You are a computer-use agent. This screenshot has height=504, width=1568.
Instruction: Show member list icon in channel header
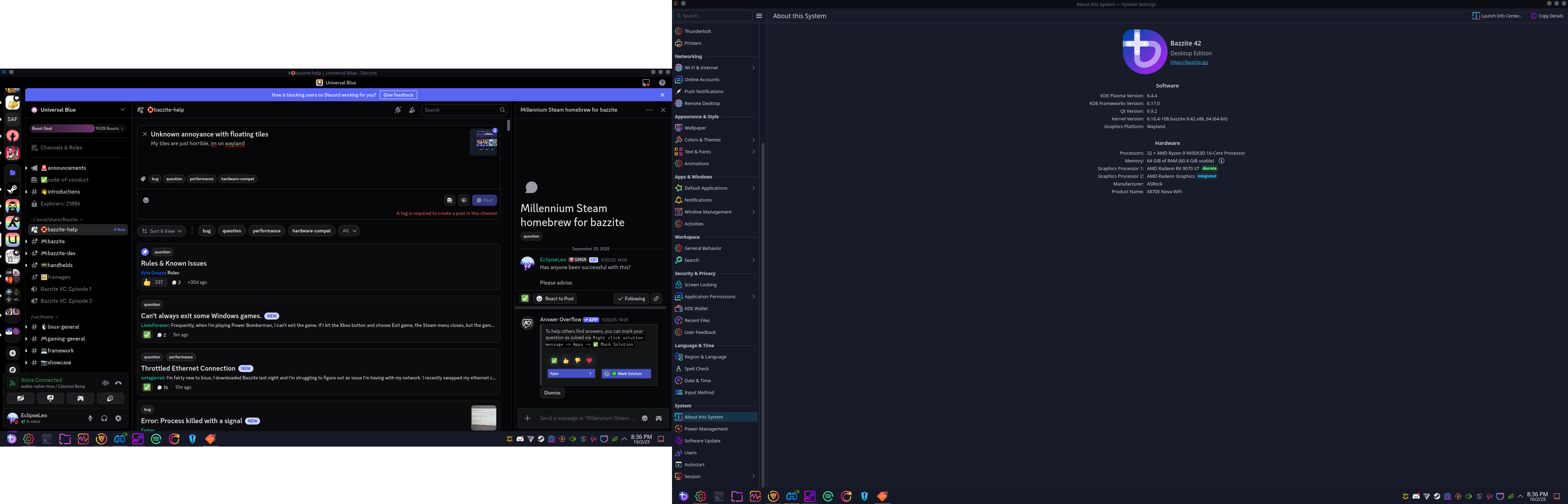[412, 110]
